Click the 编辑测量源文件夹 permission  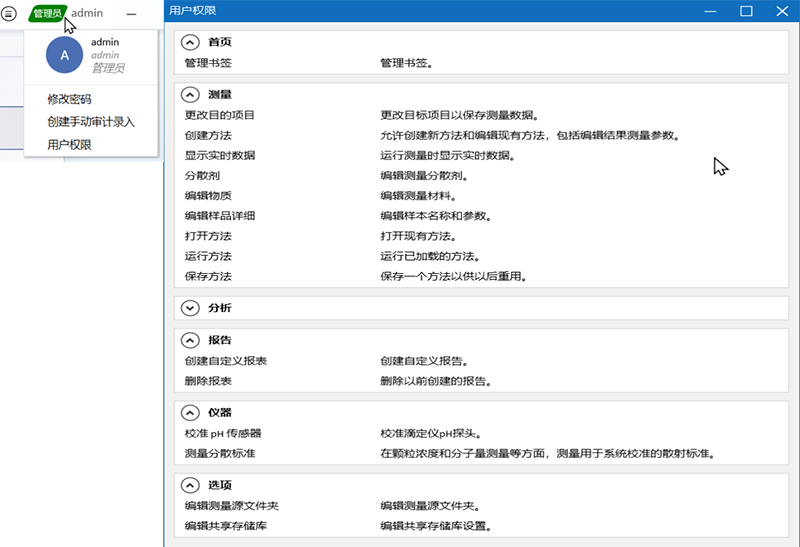(x=232, y=506)
